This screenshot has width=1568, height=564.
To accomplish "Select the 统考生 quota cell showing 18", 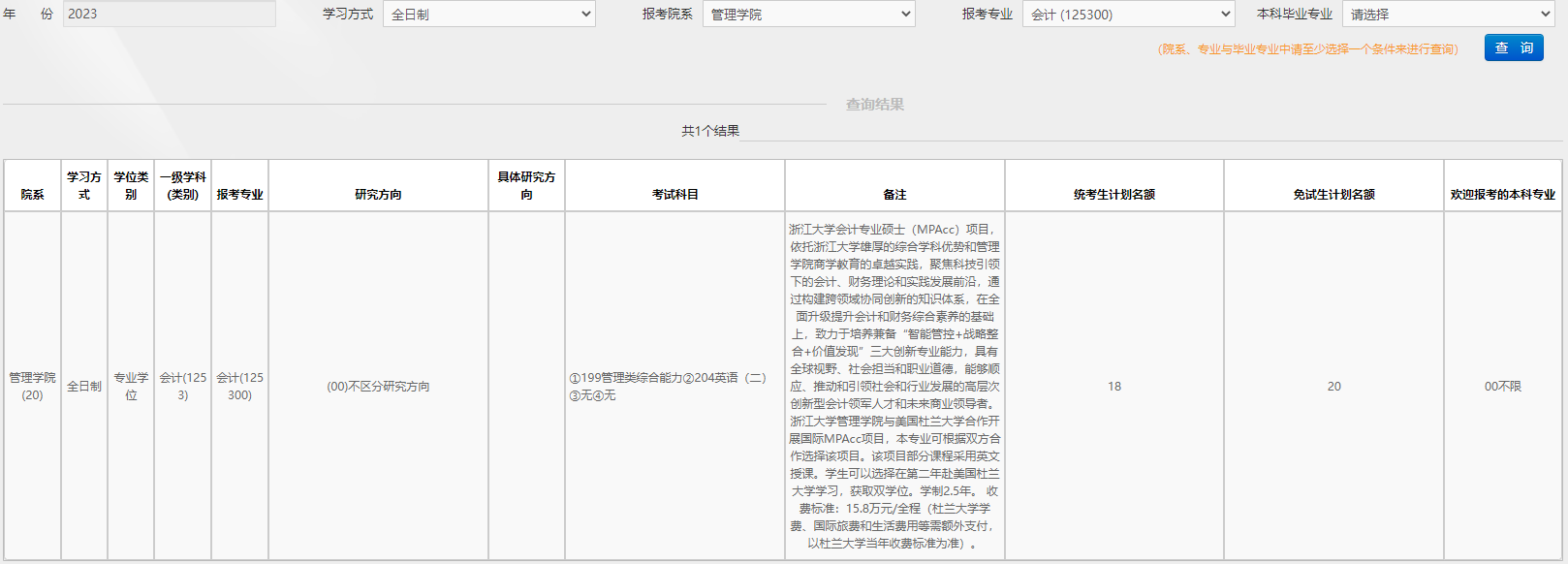I will [x=1114, y=386].
